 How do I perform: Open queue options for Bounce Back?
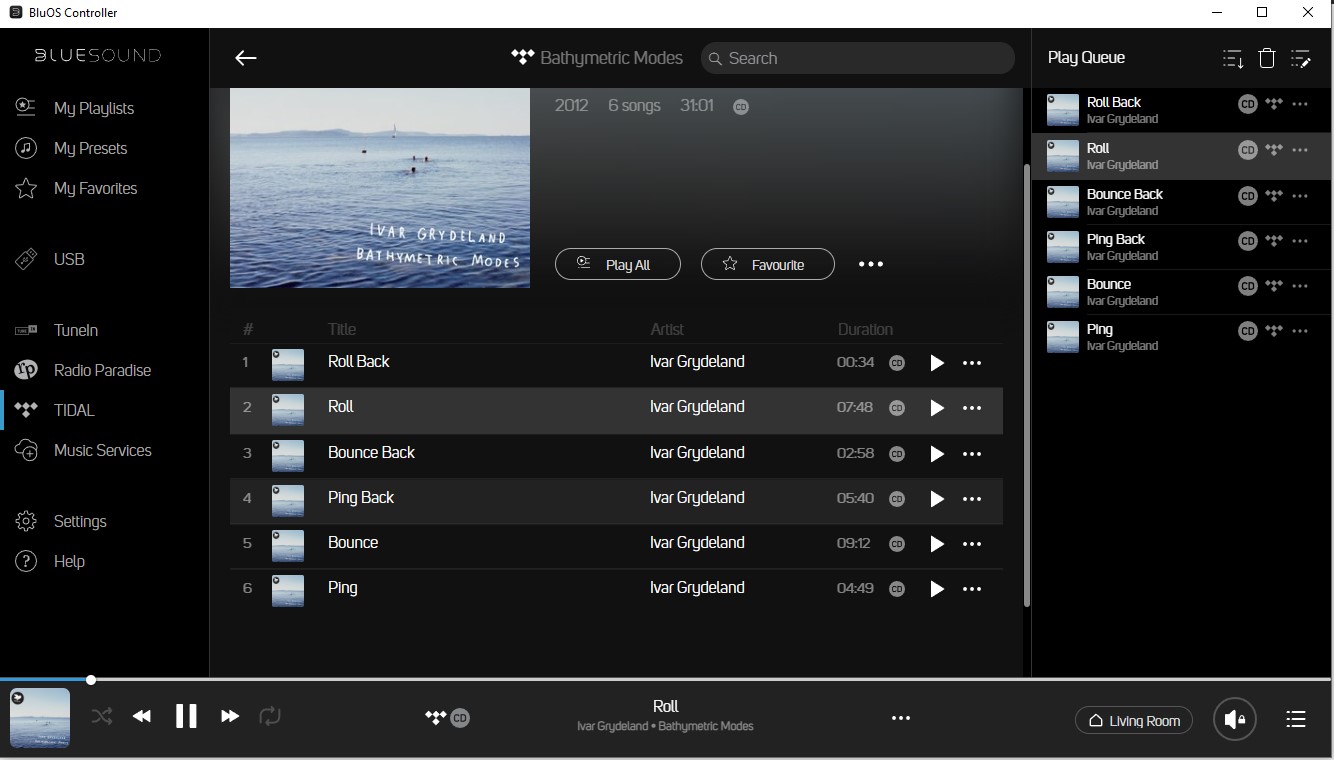click(x=1300, y=196)
